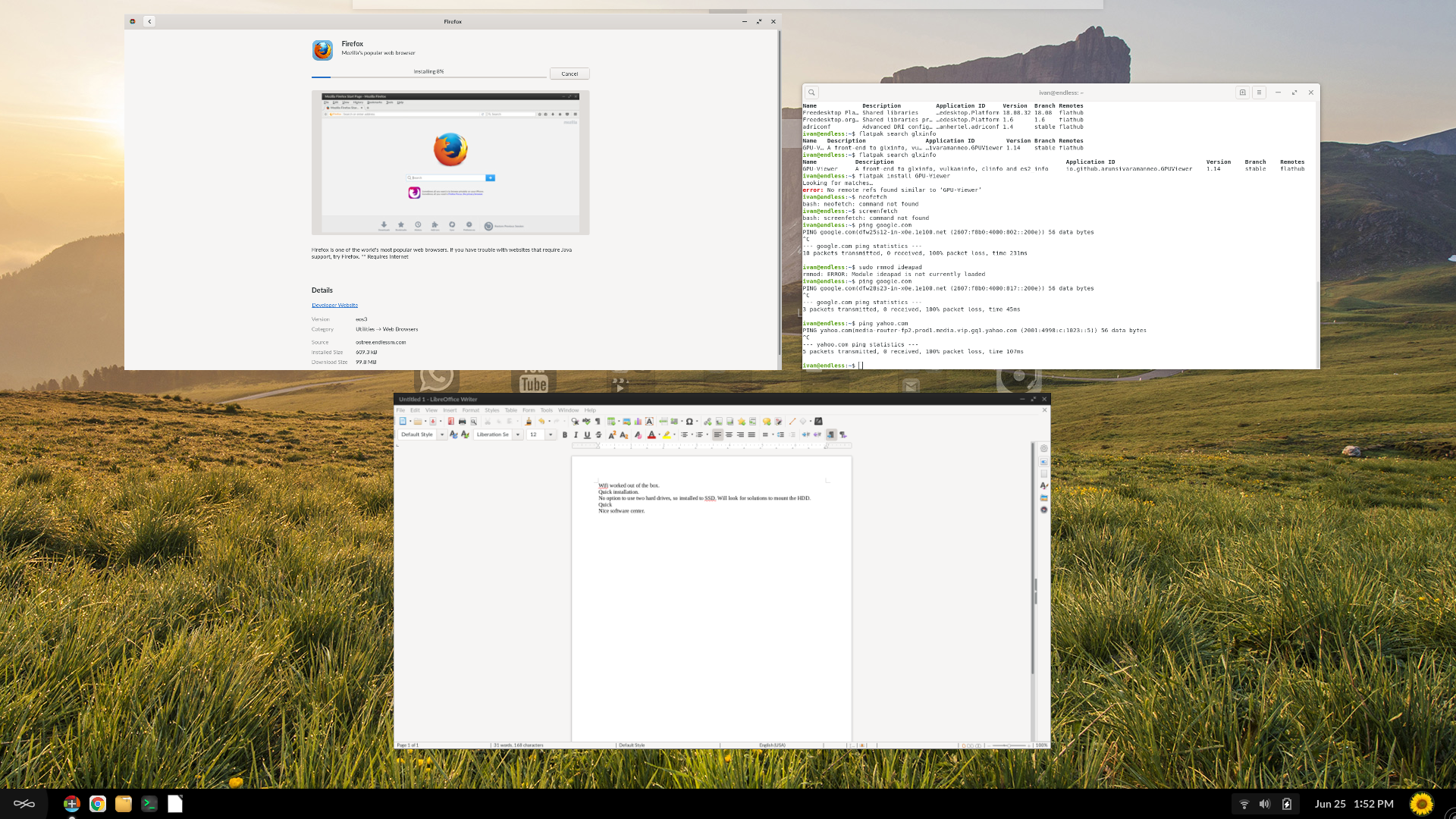Open the sidebar Styles panel icon
1456x819 pixels.
click(1043, 485)
